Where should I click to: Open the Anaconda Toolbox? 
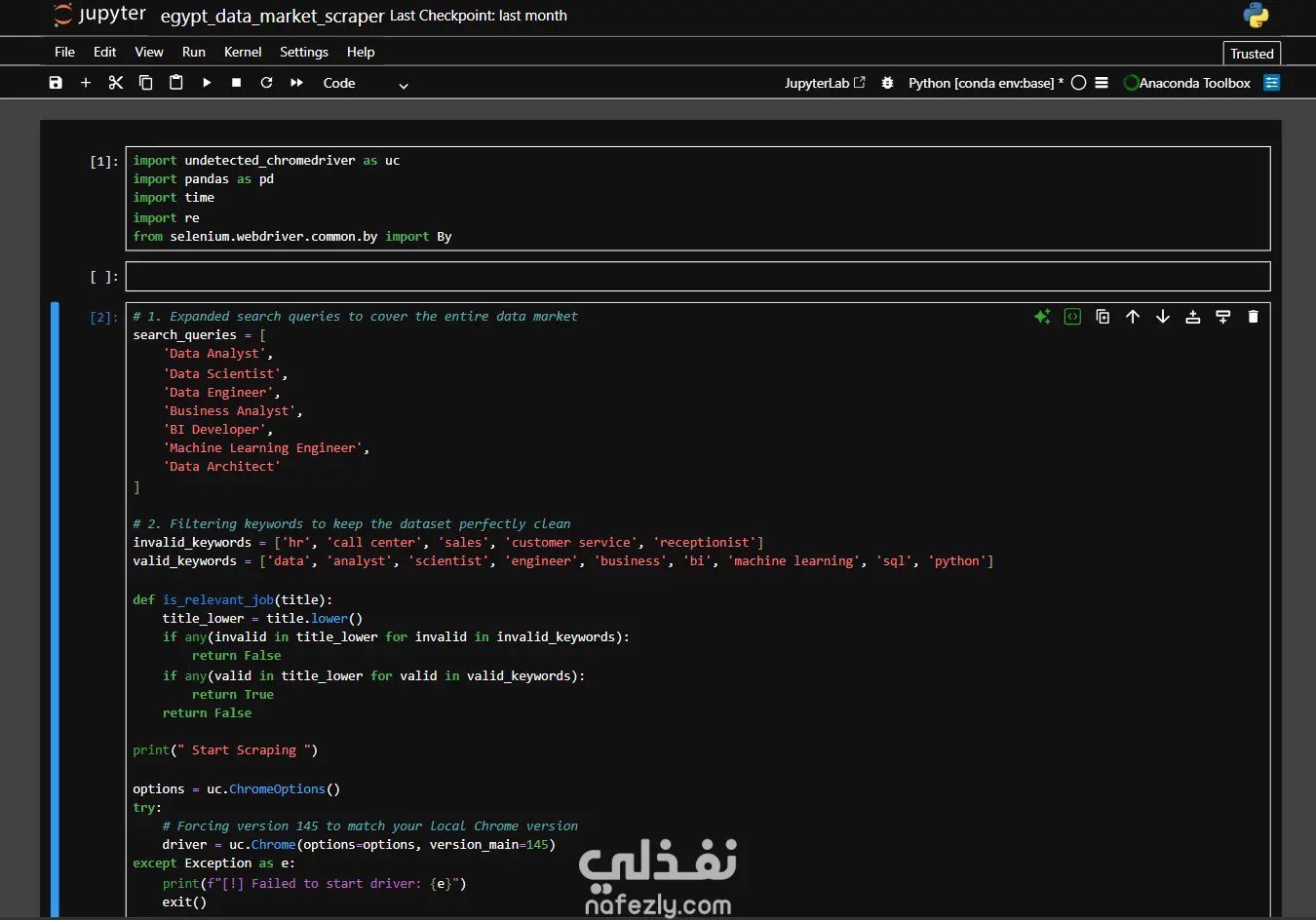(1187, 83)
